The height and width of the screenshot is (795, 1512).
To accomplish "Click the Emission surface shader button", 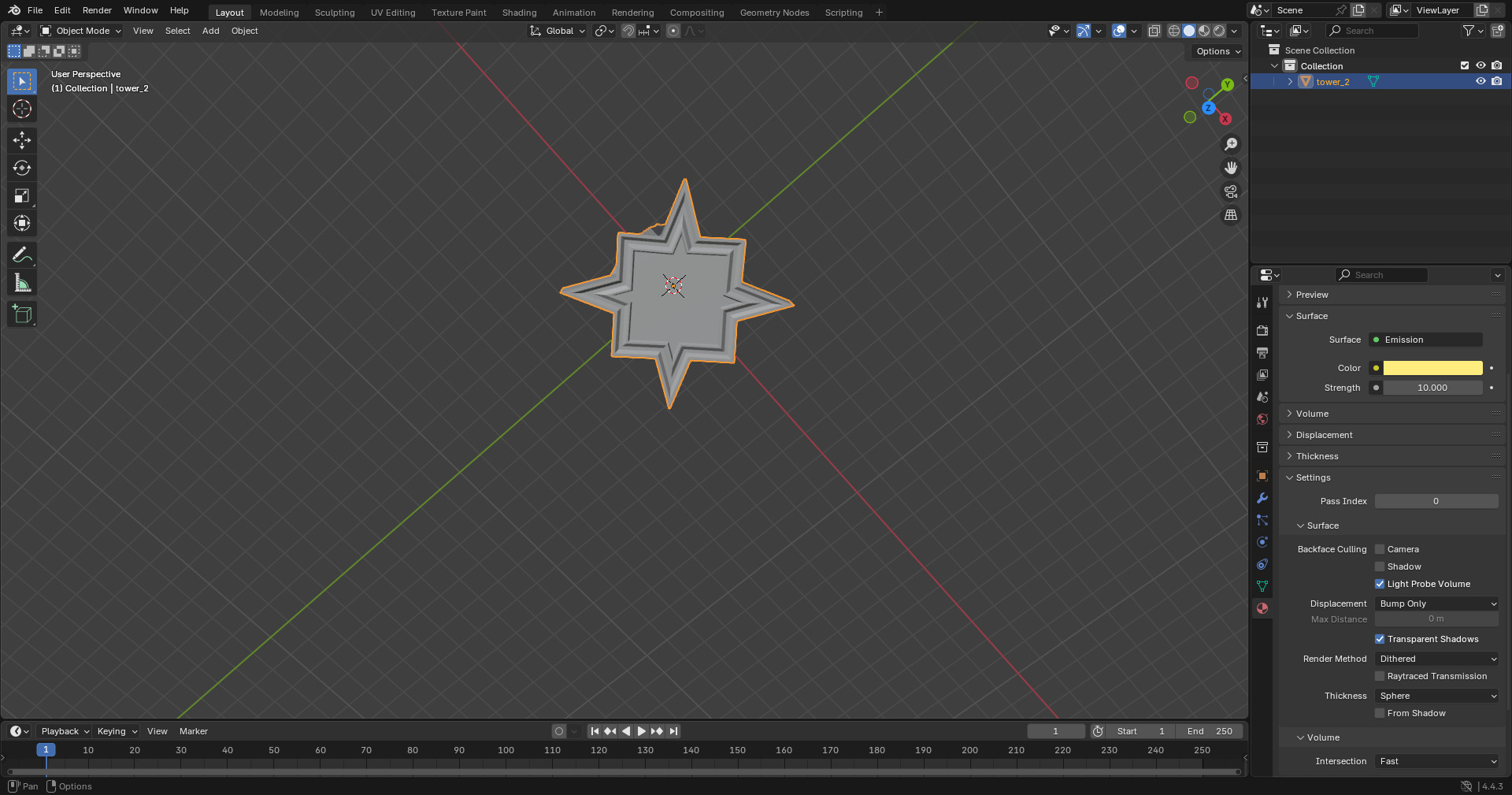I will tap(1426, 340).
